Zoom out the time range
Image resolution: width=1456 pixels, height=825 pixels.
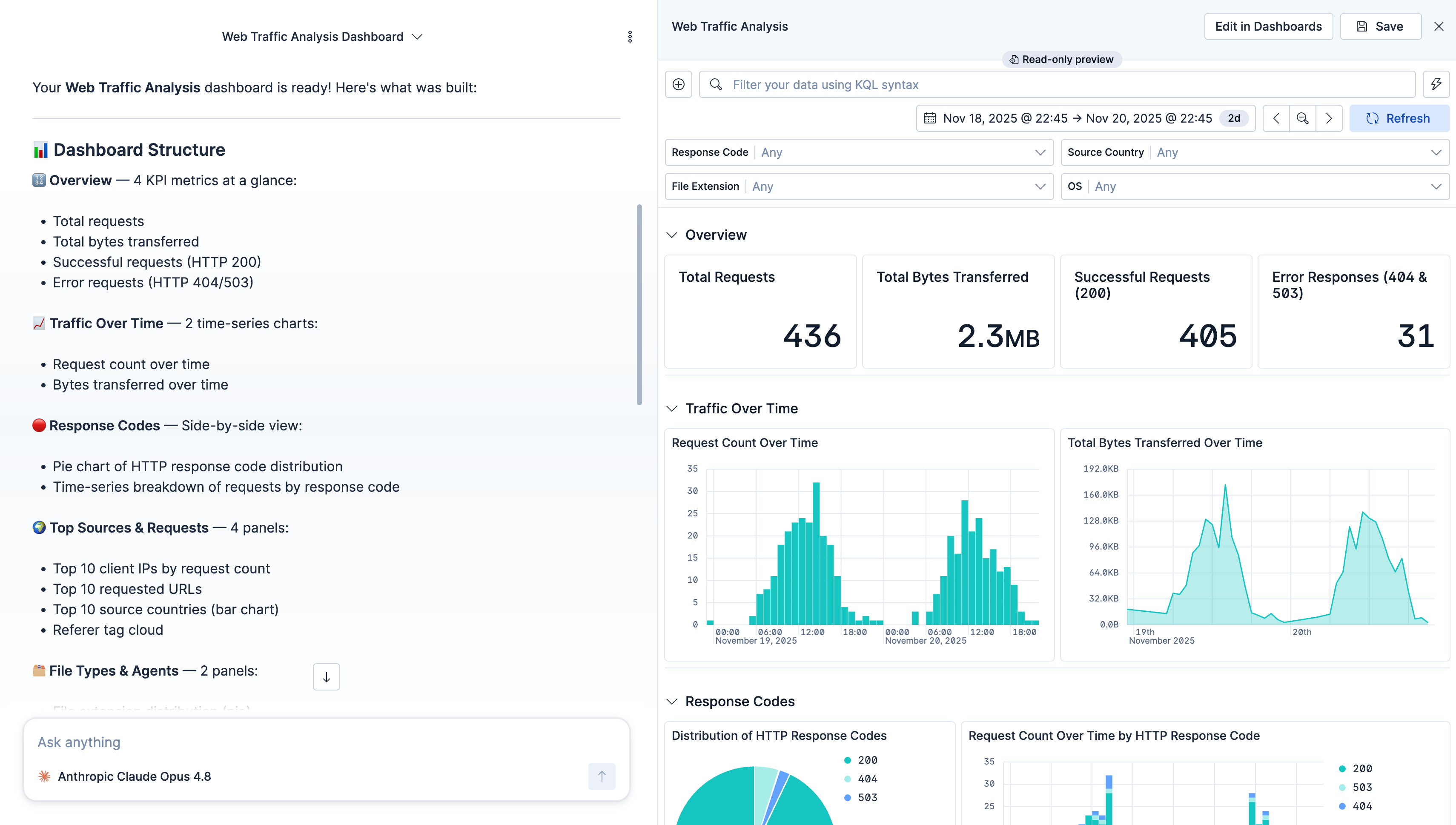point(1302,118)
